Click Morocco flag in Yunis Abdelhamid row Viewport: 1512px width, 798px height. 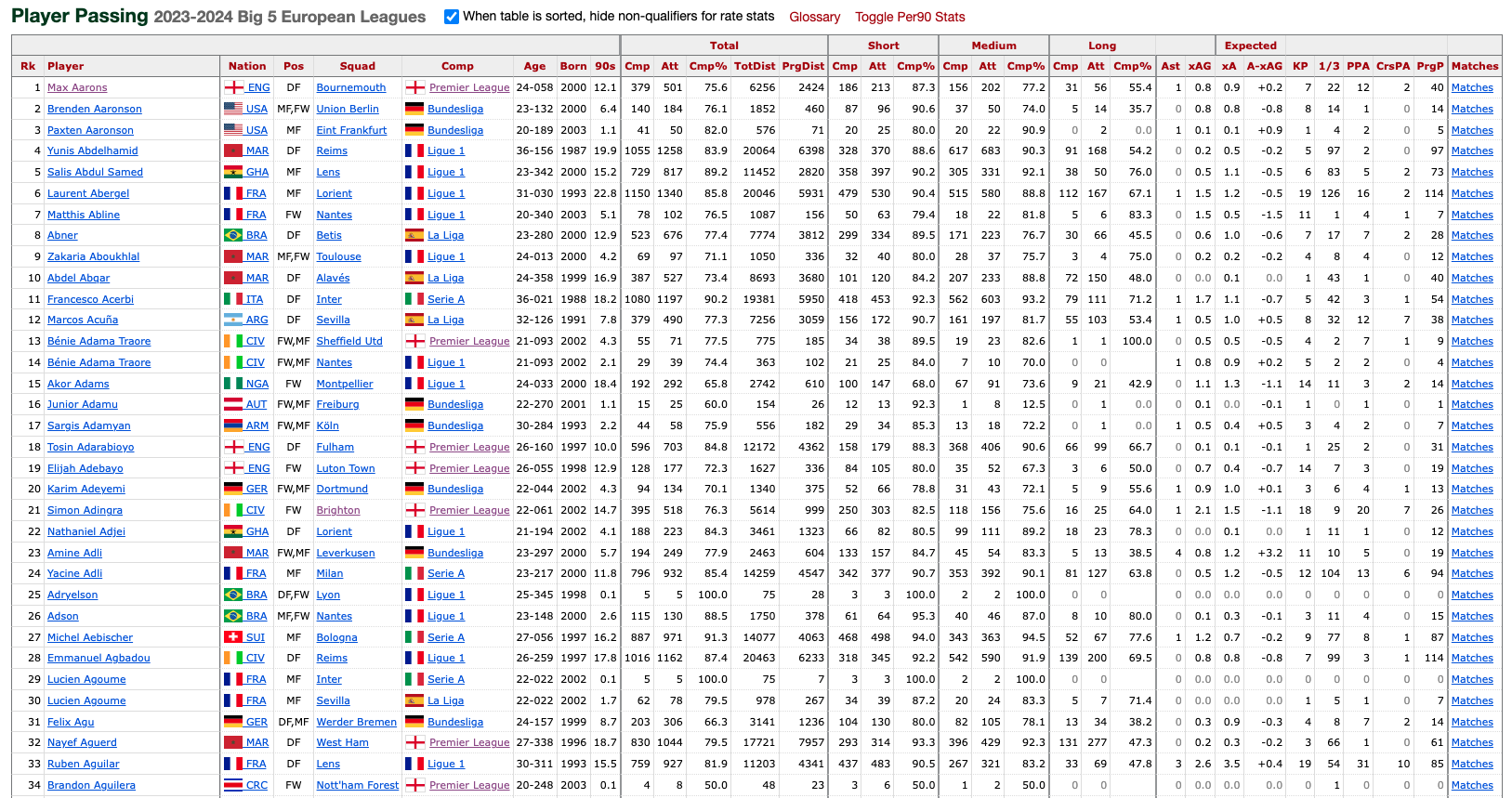coord(233,150)
